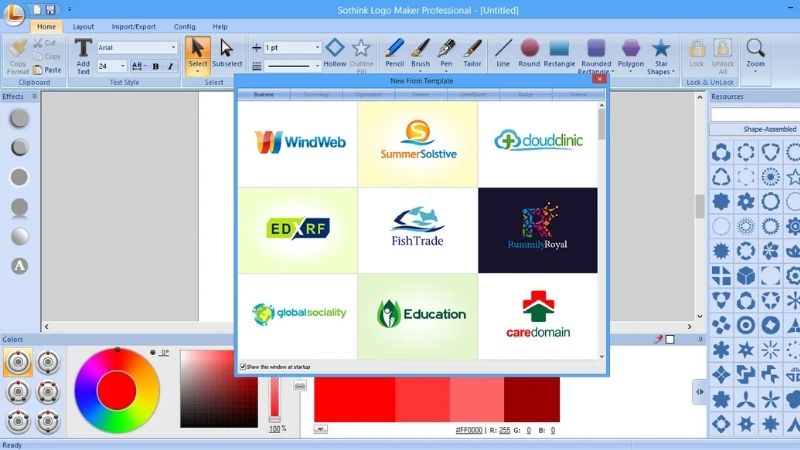Choose the Brush tool

pyautogui.click(x=421, y=52)
